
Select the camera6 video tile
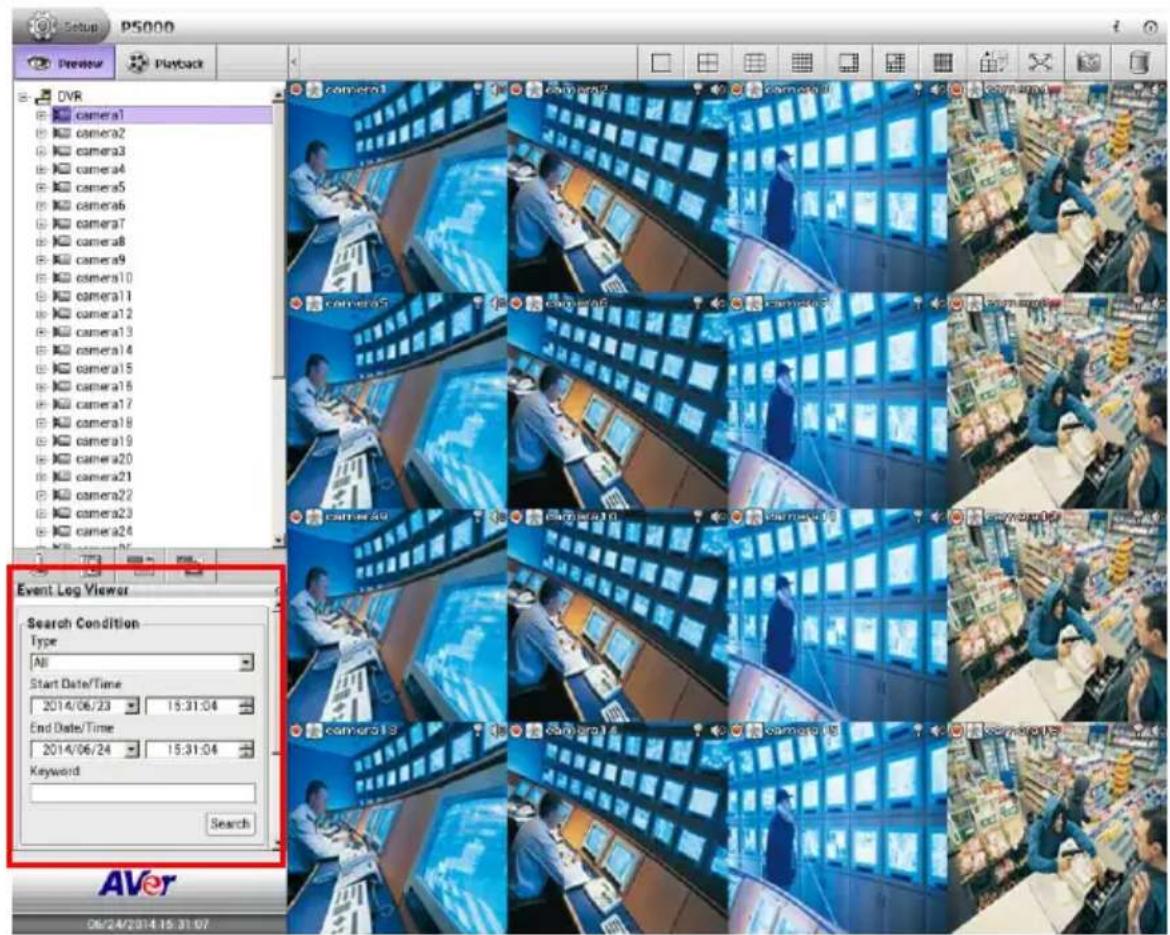point(617,401)
